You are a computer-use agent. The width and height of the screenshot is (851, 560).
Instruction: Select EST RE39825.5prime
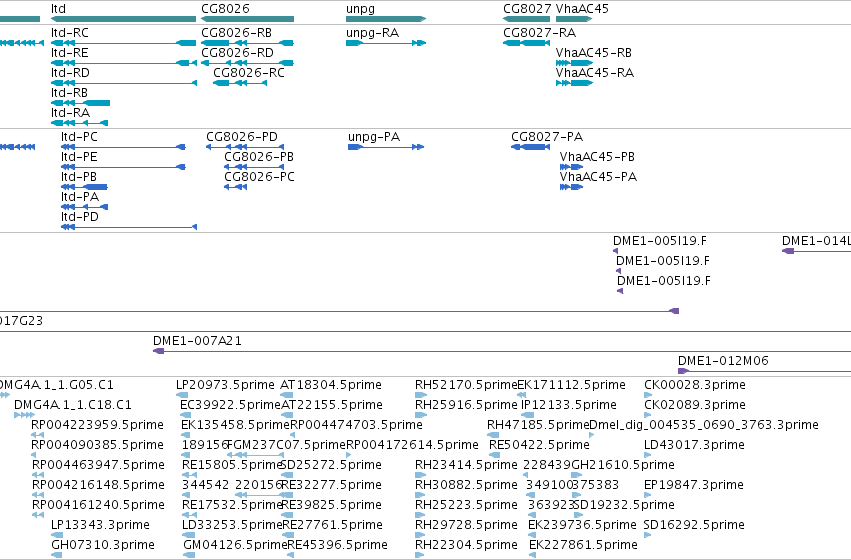coord(332,505)
